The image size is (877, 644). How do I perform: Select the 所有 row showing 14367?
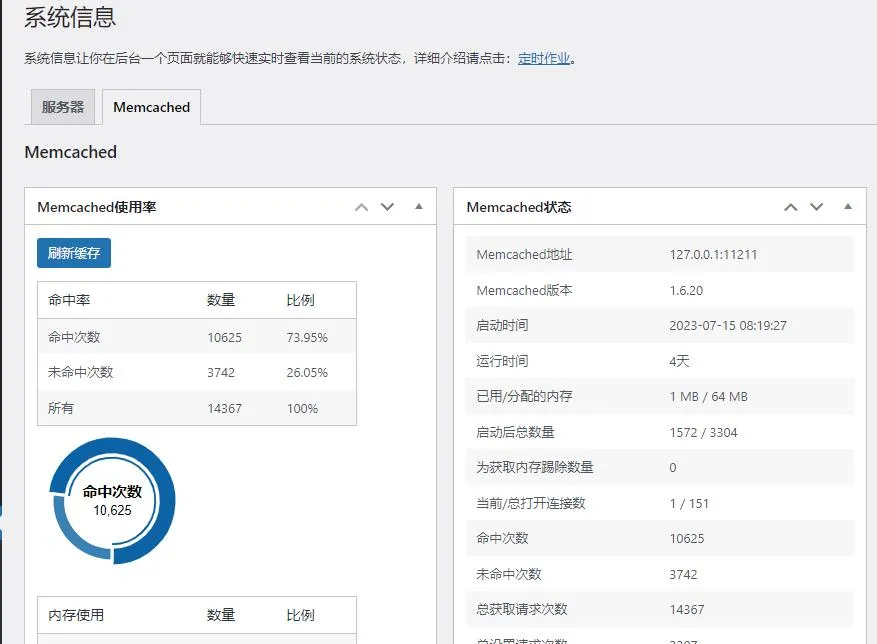click(196, 408)
